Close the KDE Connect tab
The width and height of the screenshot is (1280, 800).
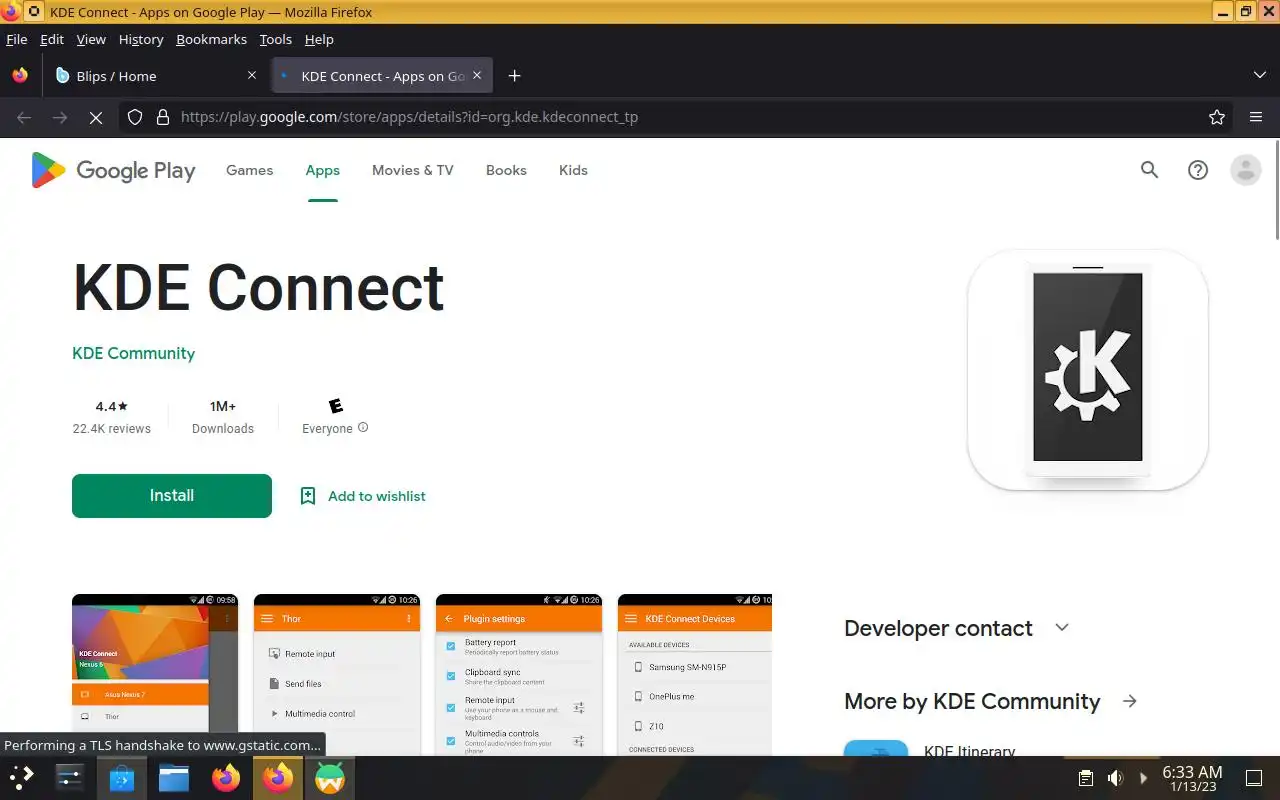point(477,75)
